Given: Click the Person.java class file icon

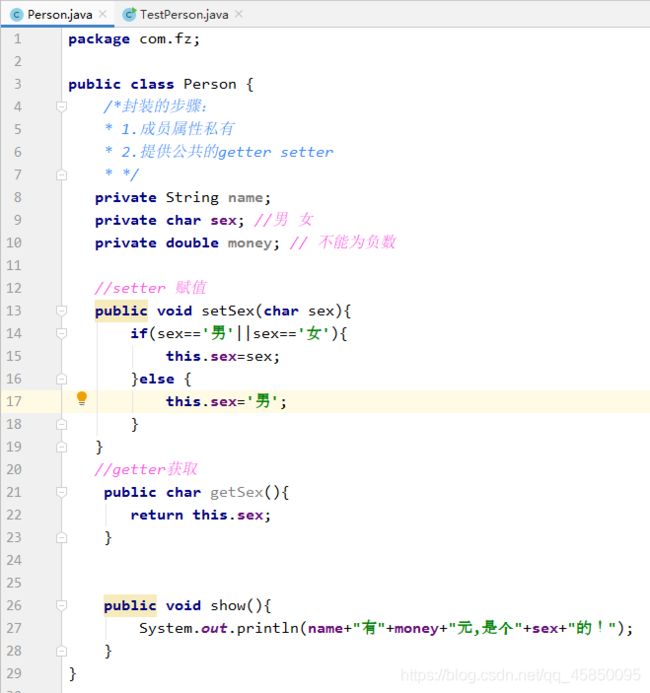Looking at the screenshot, I should tap(17, 15).
